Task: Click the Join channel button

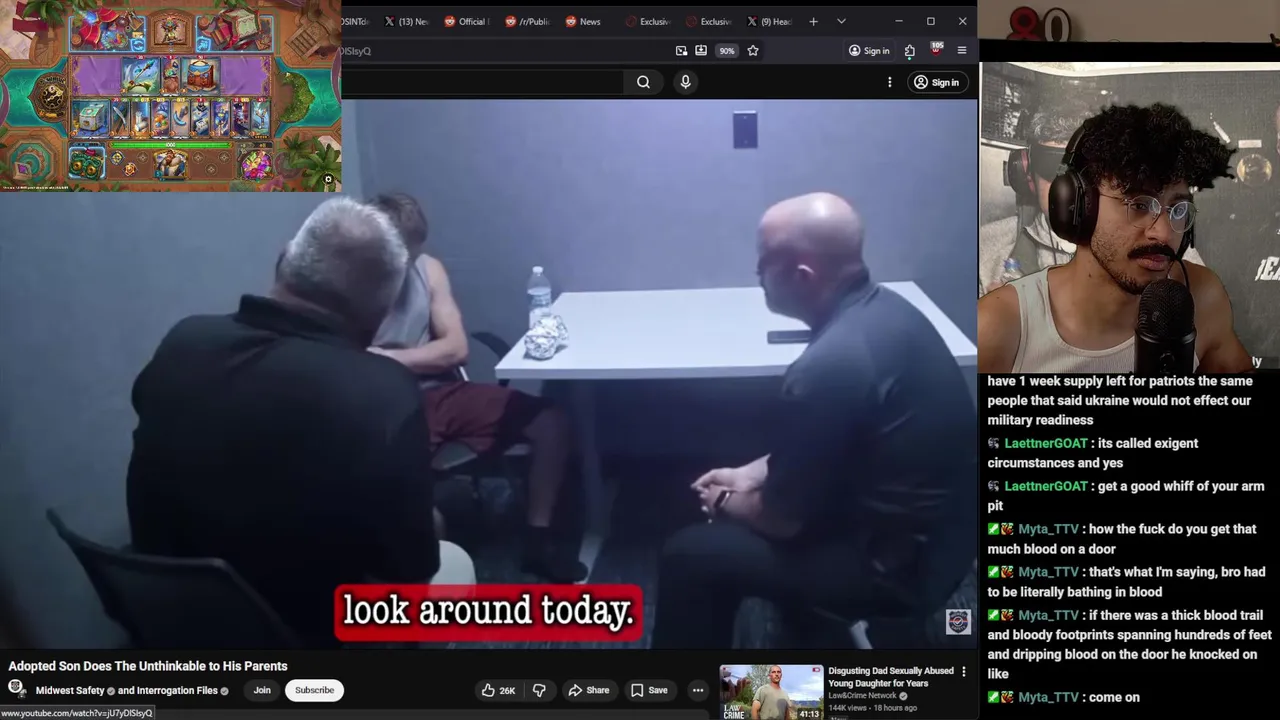Action: pos(262,690)
